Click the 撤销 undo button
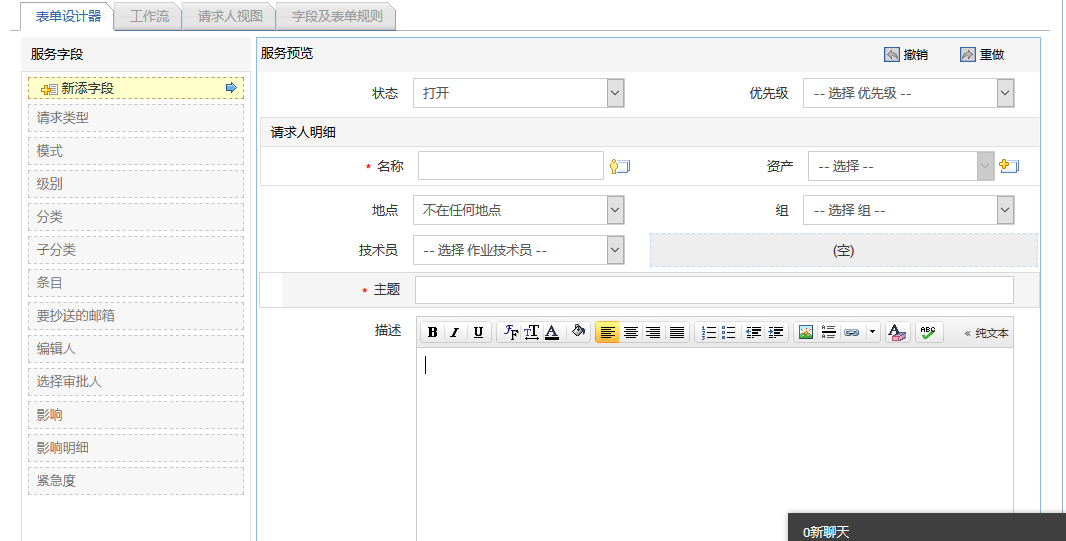The height and width of the screenshot is (541, 1066). point(906,54)
